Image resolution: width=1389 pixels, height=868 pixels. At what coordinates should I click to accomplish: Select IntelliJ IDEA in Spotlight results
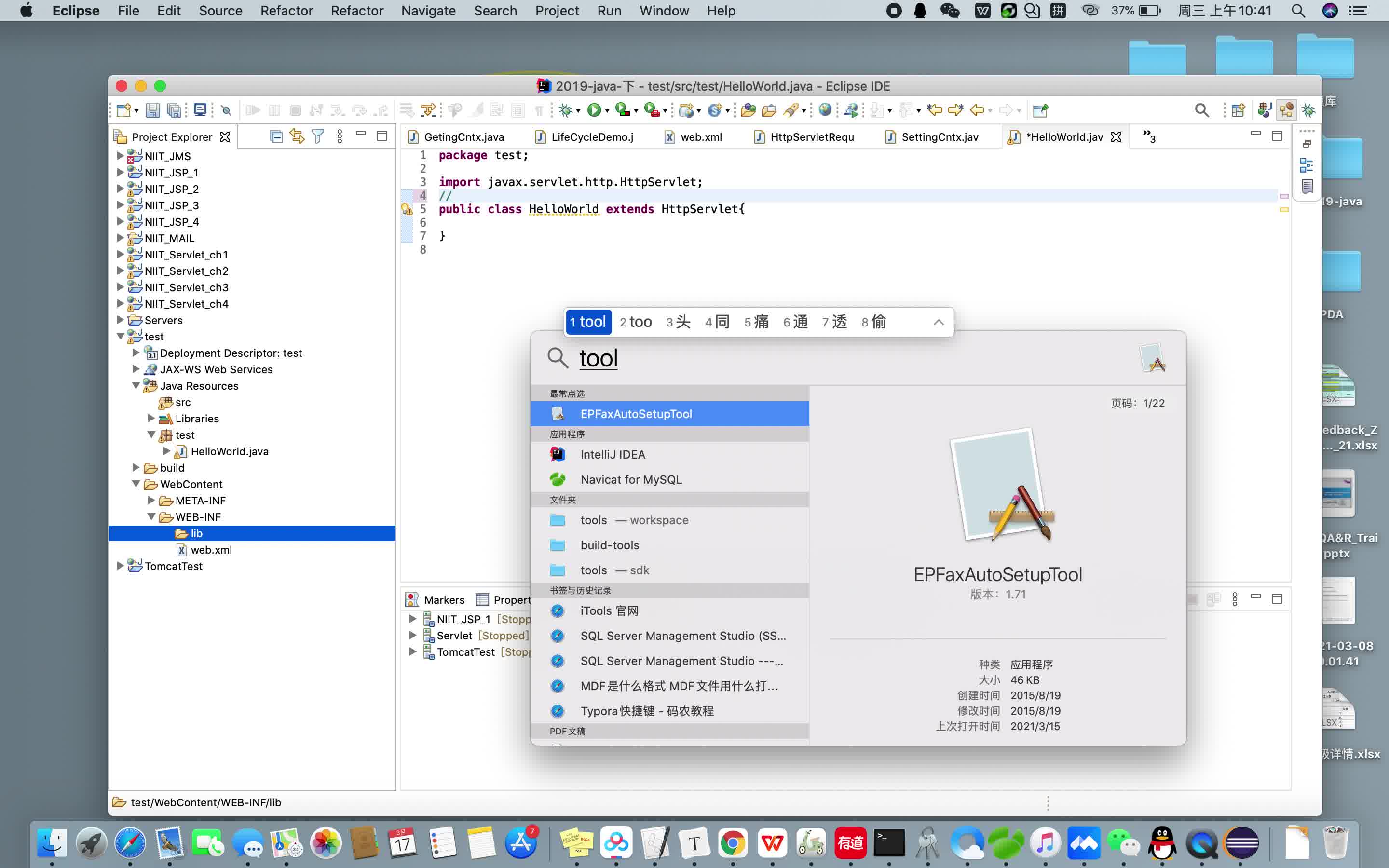point(669,454)
